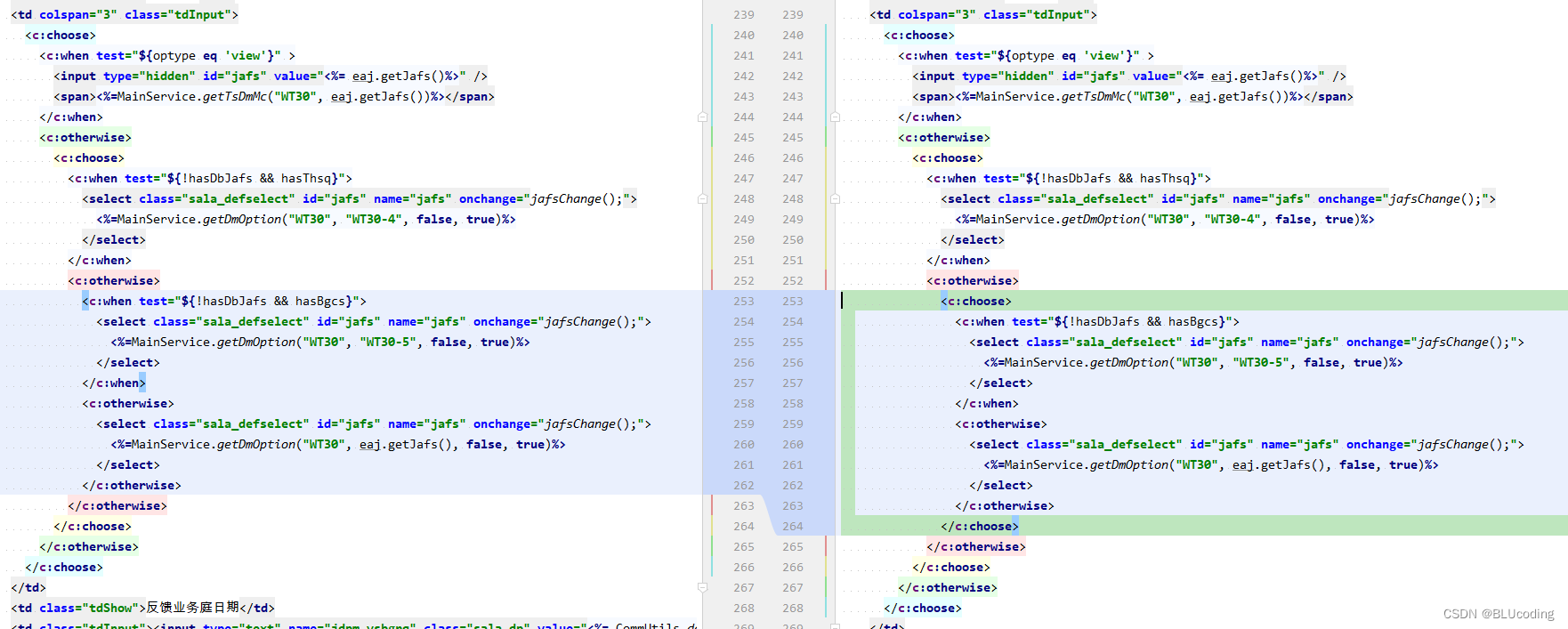1568x629 pixels.
Task: Click right-column line number 239
Action: coord(793,14)
